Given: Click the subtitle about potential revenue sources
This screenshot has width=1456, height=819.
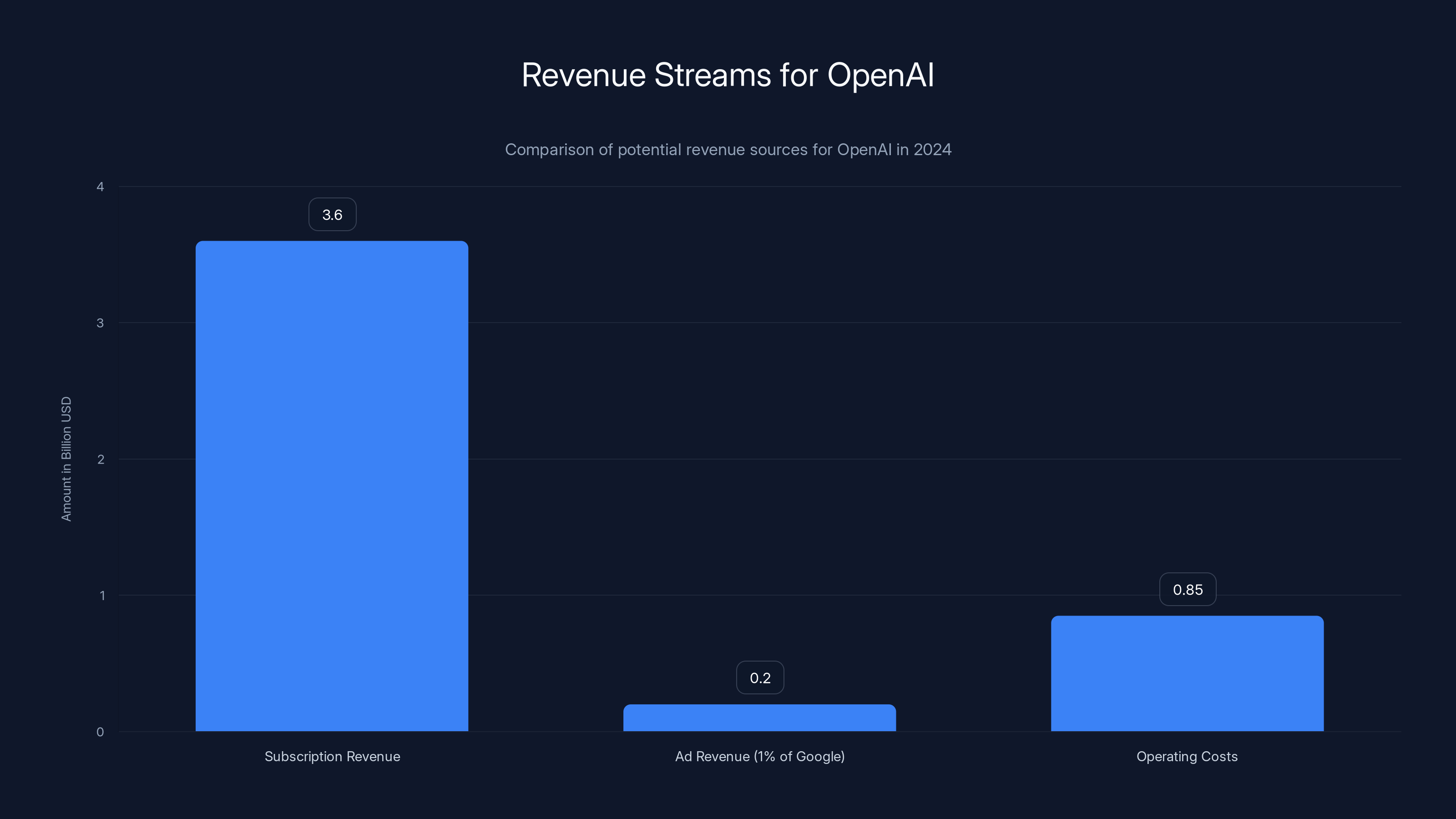Looking at the screenshot, I should tap(728, 149).
